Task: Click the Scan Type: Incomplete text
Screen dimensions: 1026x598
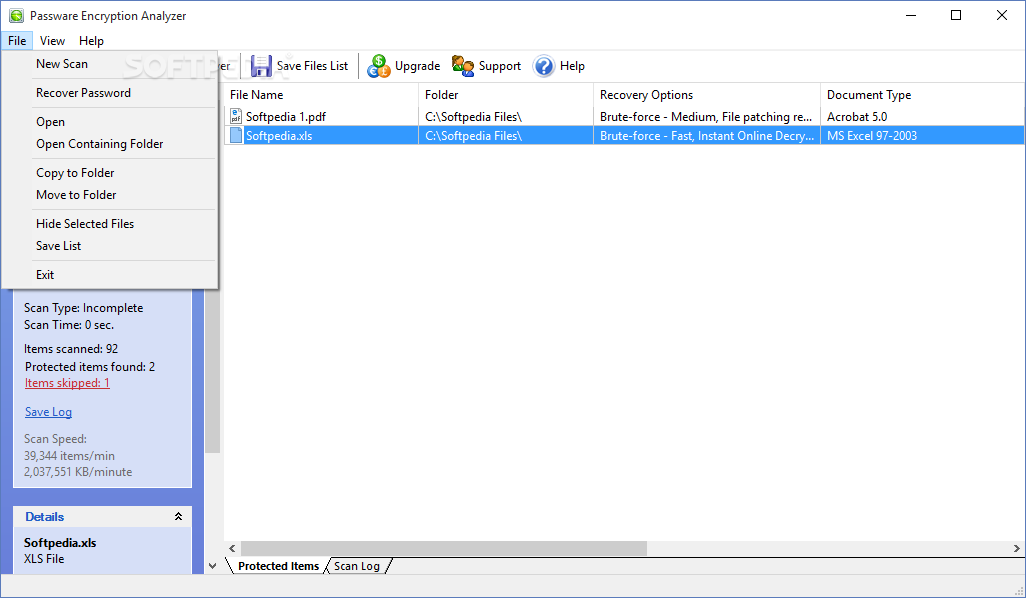Action: pyautogui.click(x=84, y=308)
